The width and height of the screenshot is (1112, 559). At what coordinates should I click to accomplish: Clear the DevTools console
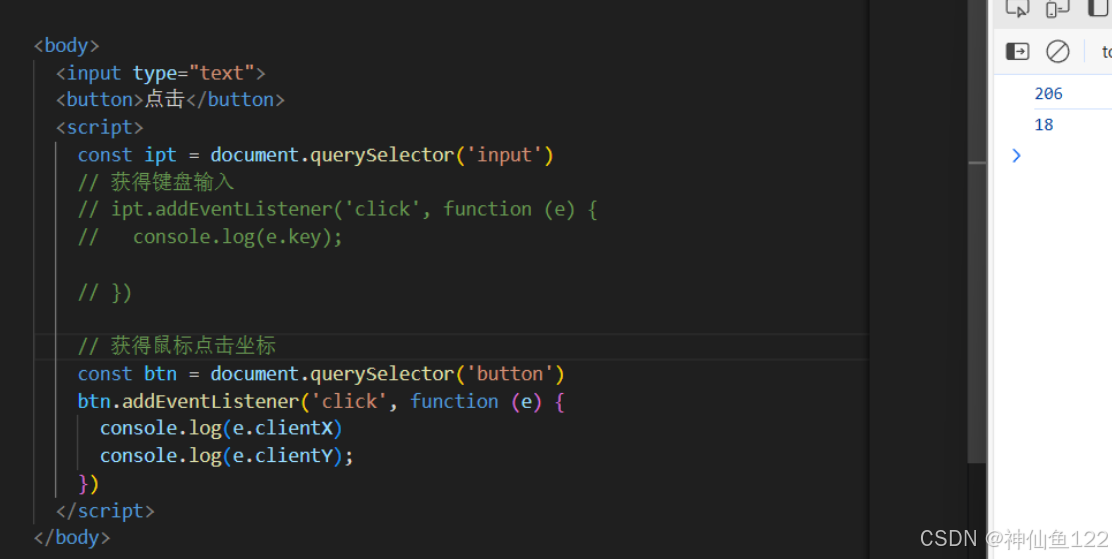(1057, 51)
